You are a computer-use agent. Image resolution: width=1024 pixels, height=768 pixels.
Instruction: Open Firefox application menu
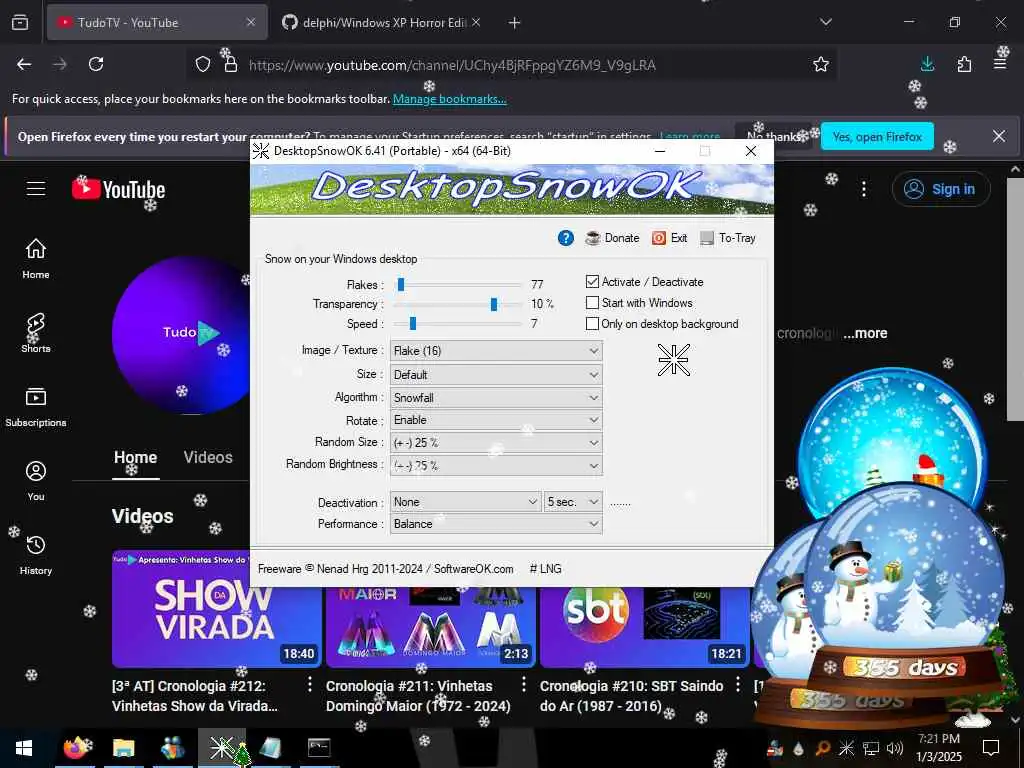point(1000,64)
